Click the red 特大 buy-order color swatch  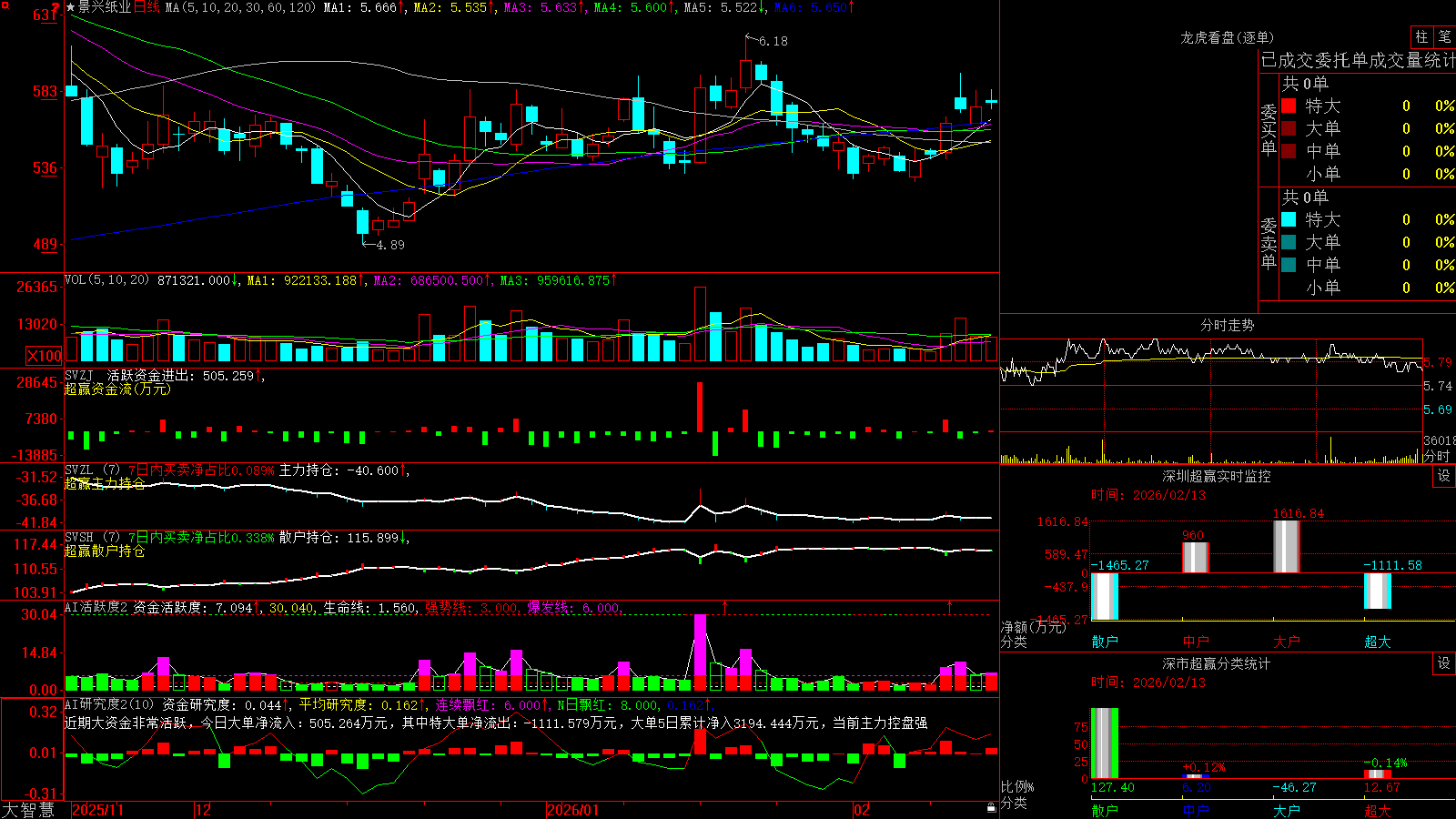(x=1289, y=106)
